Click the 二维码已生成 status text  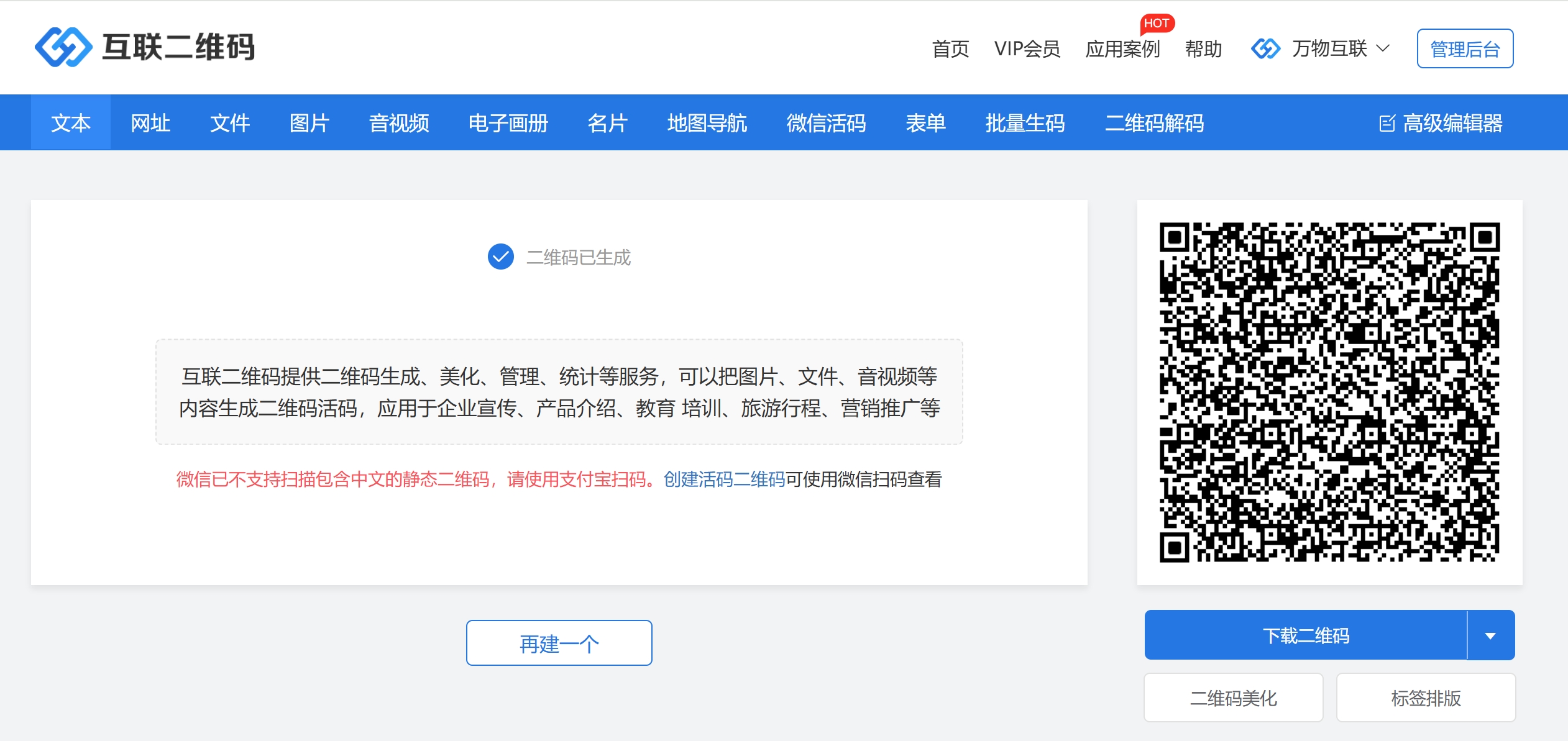click(x=579, y=257)
